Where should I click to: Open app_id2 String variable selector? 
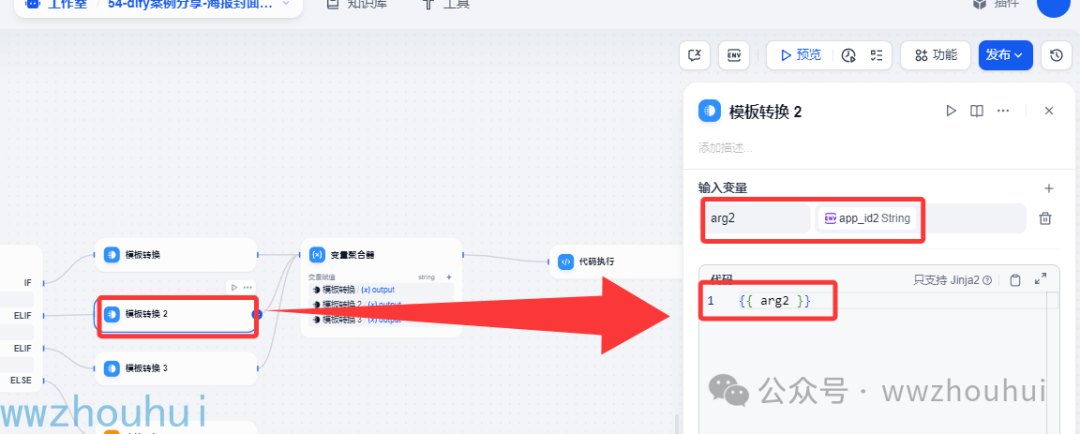pos(867,218)
